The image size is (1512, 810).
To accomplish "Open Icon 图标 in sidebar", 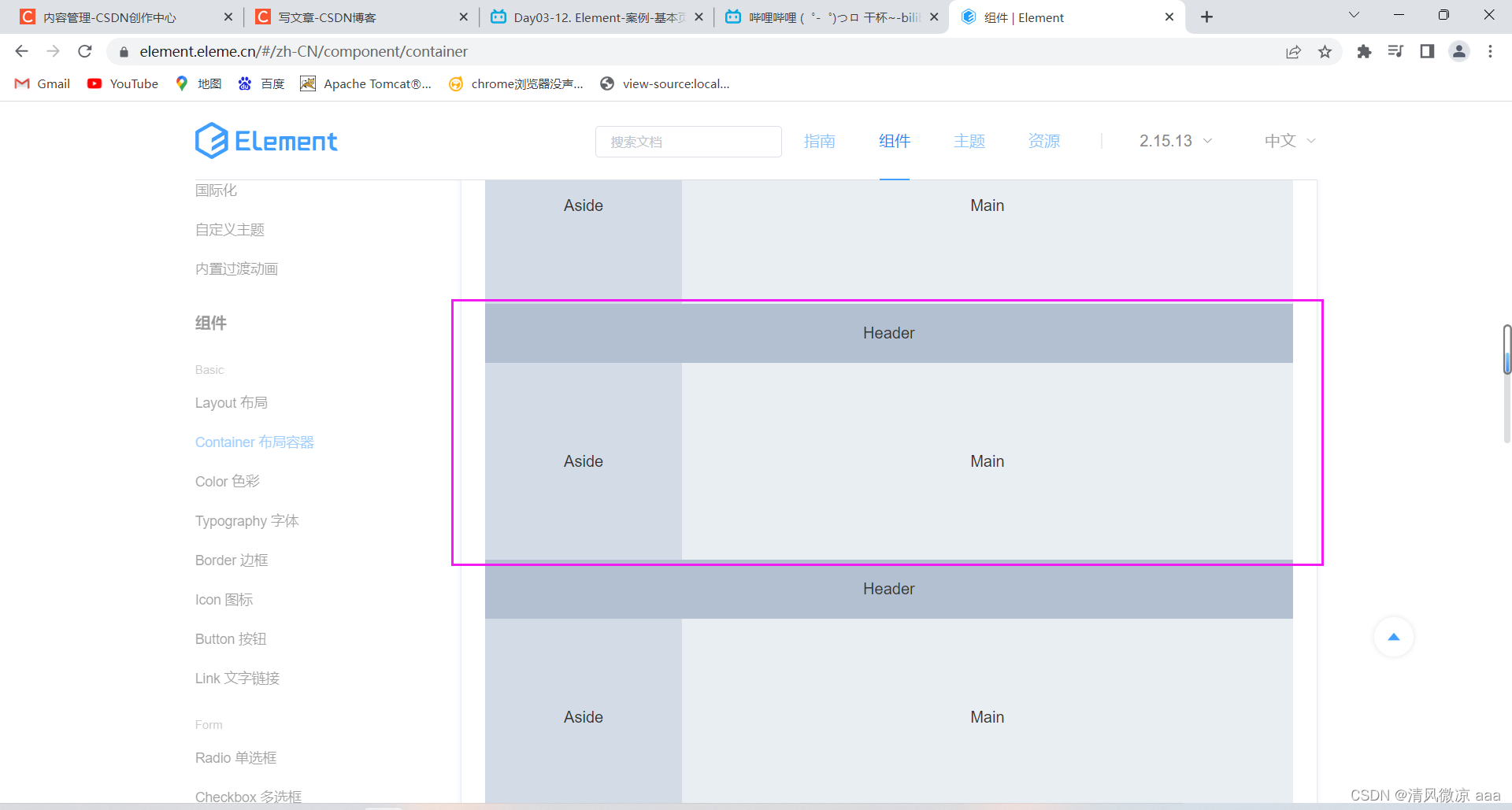I will pyautogui.click(x=224, y=600).
